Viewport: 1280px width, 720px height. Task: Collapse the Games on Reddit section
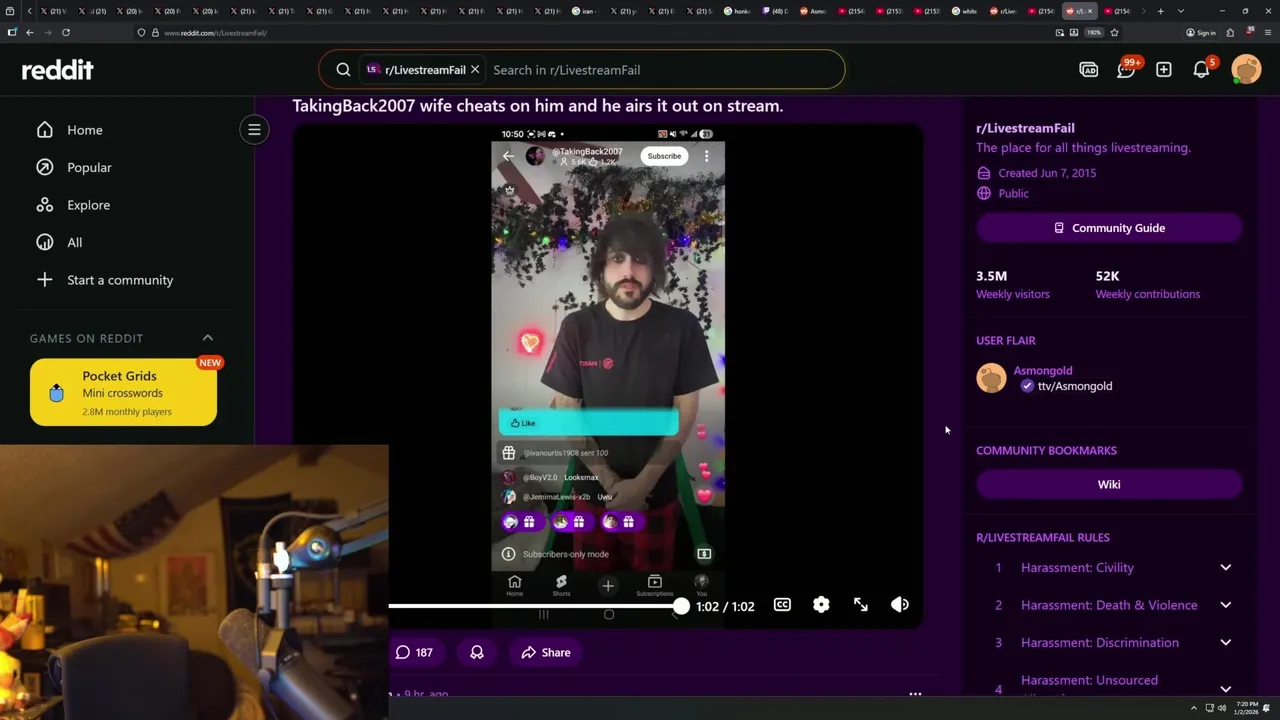tap(207, 338)
